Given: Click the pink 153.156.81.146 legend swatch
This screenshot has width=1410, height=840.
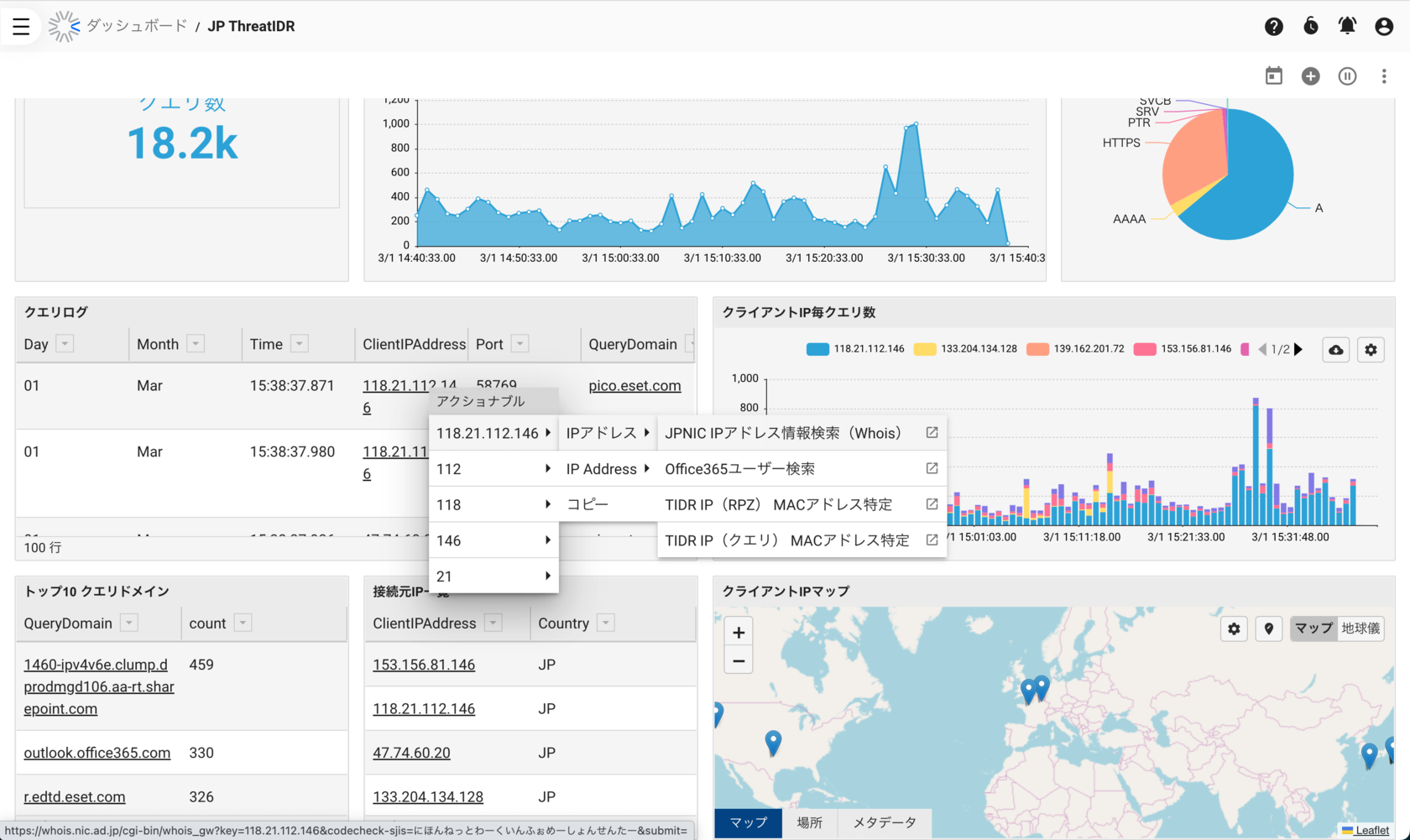Looking at the screenshot, I should pos(1145,349).
